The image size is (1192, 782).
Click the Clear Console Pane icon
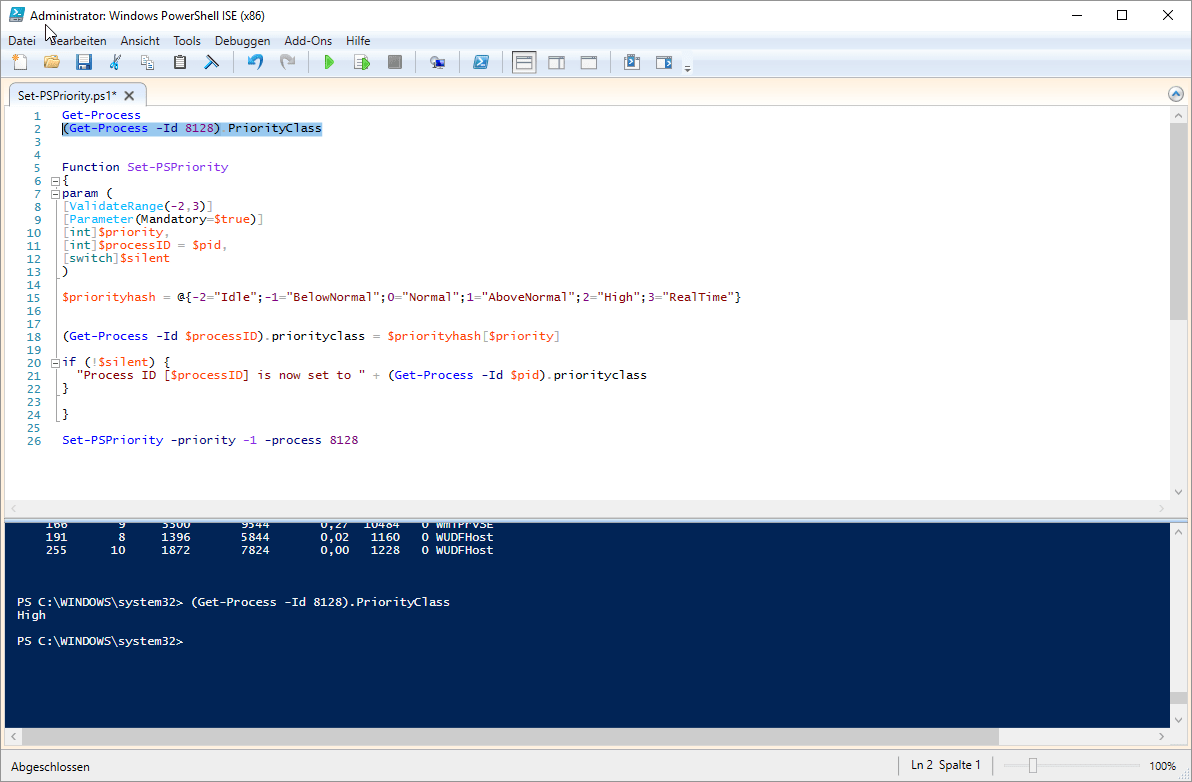(x=211, y=61)
